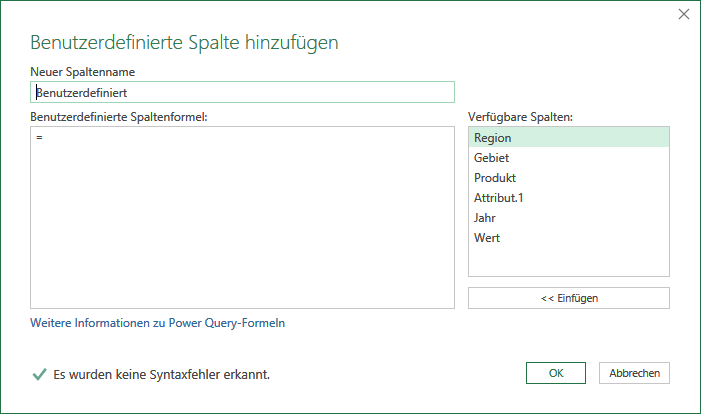This screenshot has height=414, width=701.
Task: Cancel via the Abbrechen button
Action: pyautogui.click(x=634, y=373)
